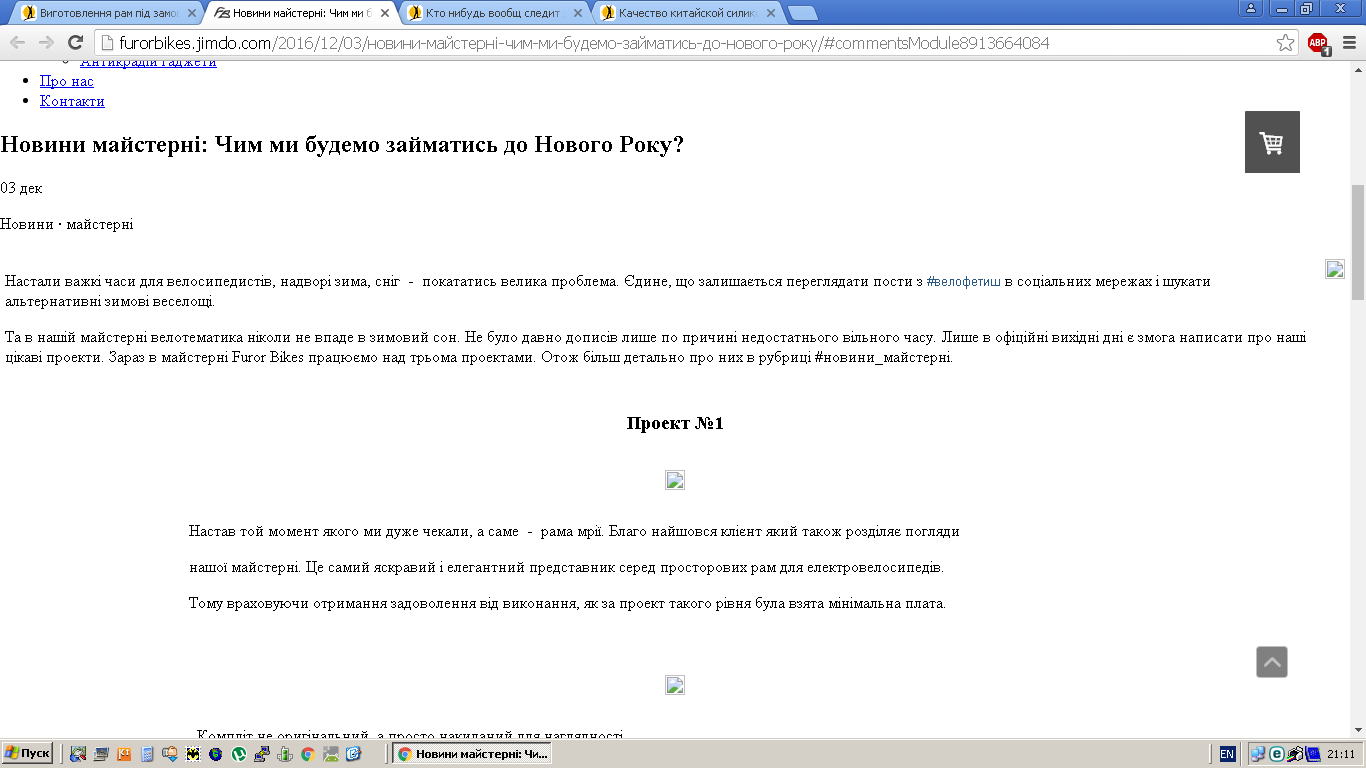Open the uTorrent icon in quick launch
The image size is (1366, 768).
[x=239, y=754]
